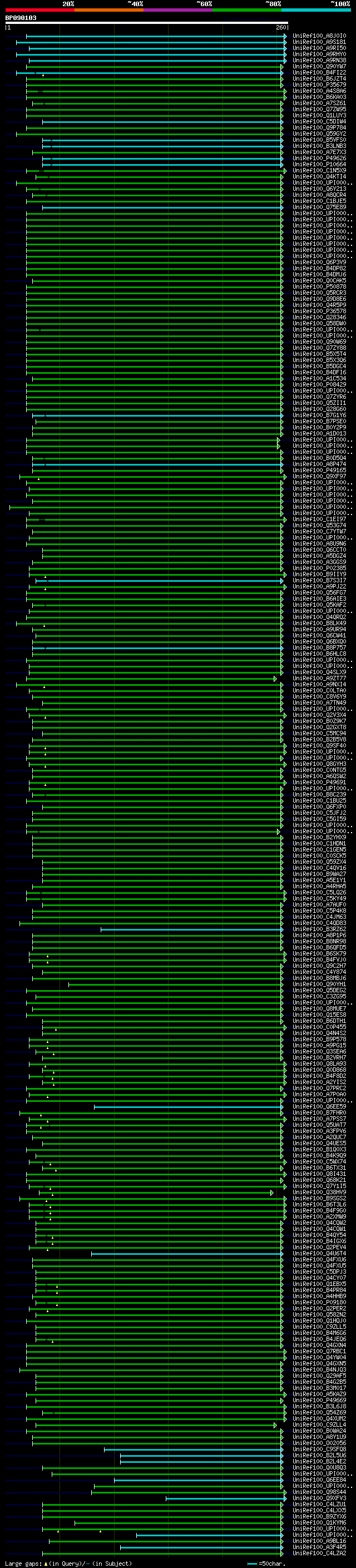The height and width of the screenshot is (1568, 356).
Task: Select hit UniRef100_B6SK79
Action: (x=319, y=954)
